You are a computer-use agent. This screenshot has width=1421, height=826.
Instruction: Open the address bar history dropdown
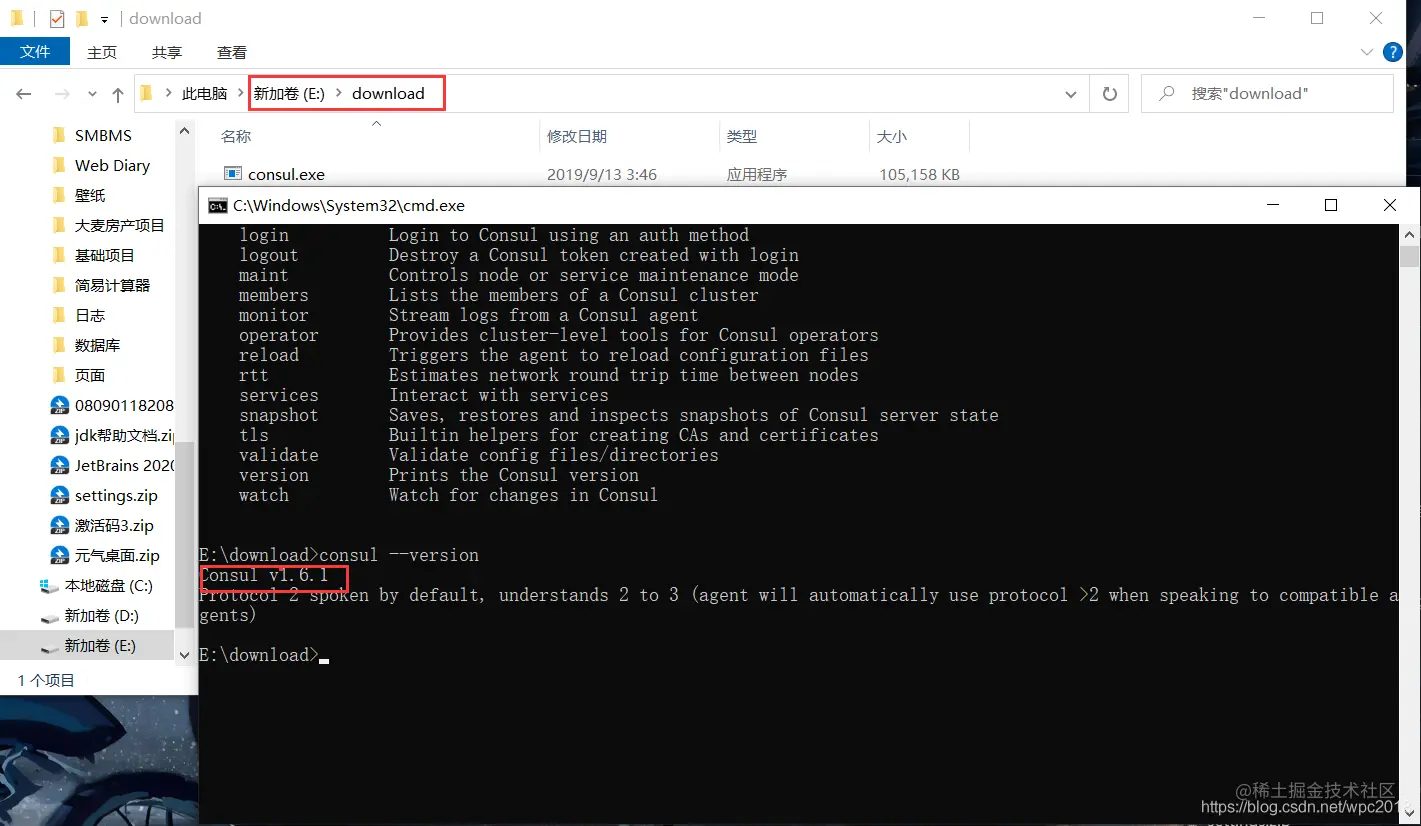pyautogui.click(x=1071, y=94)
